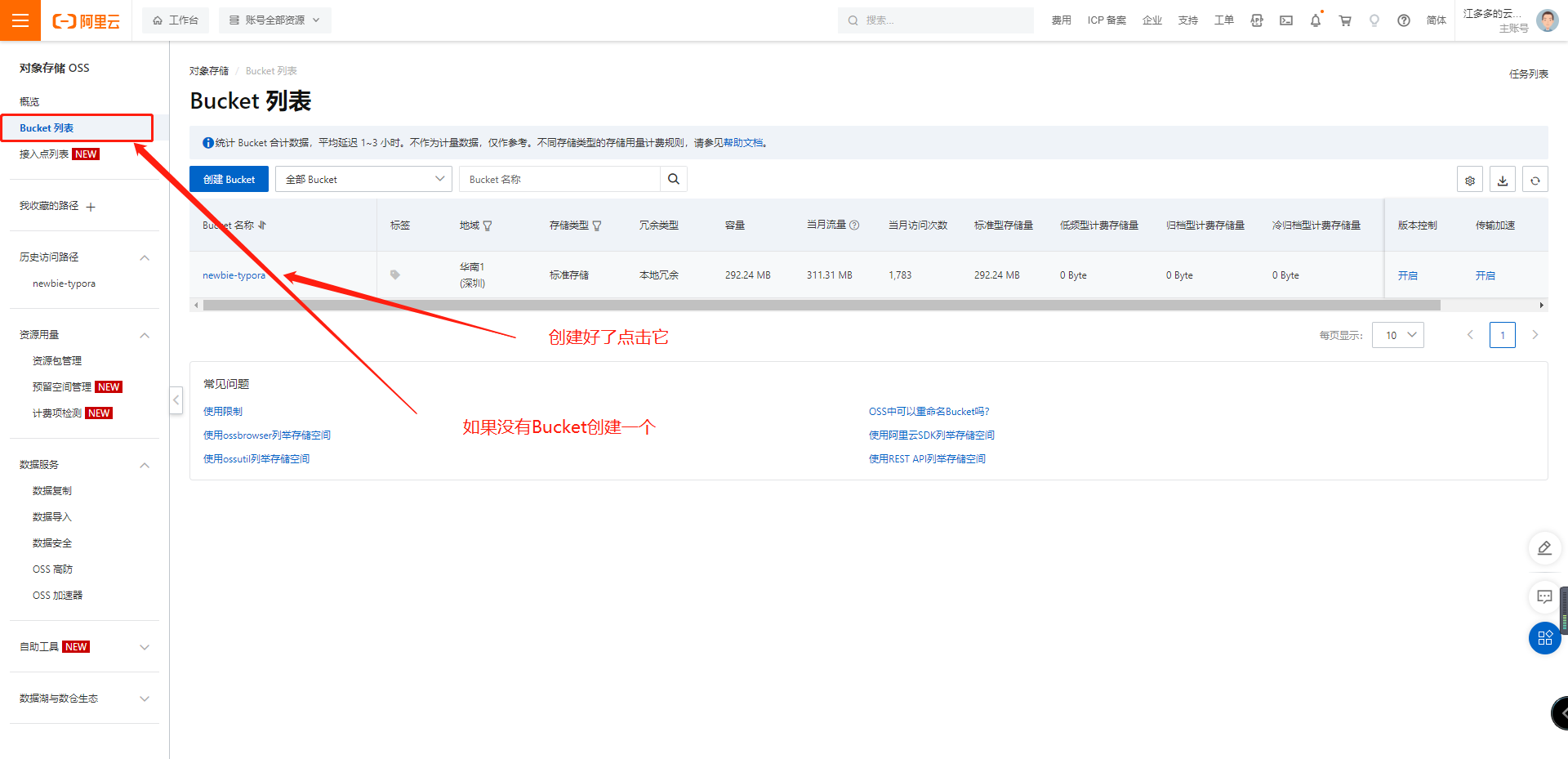Open the 概览 sidebar item
1568x759 pixels.
[29, 102]
